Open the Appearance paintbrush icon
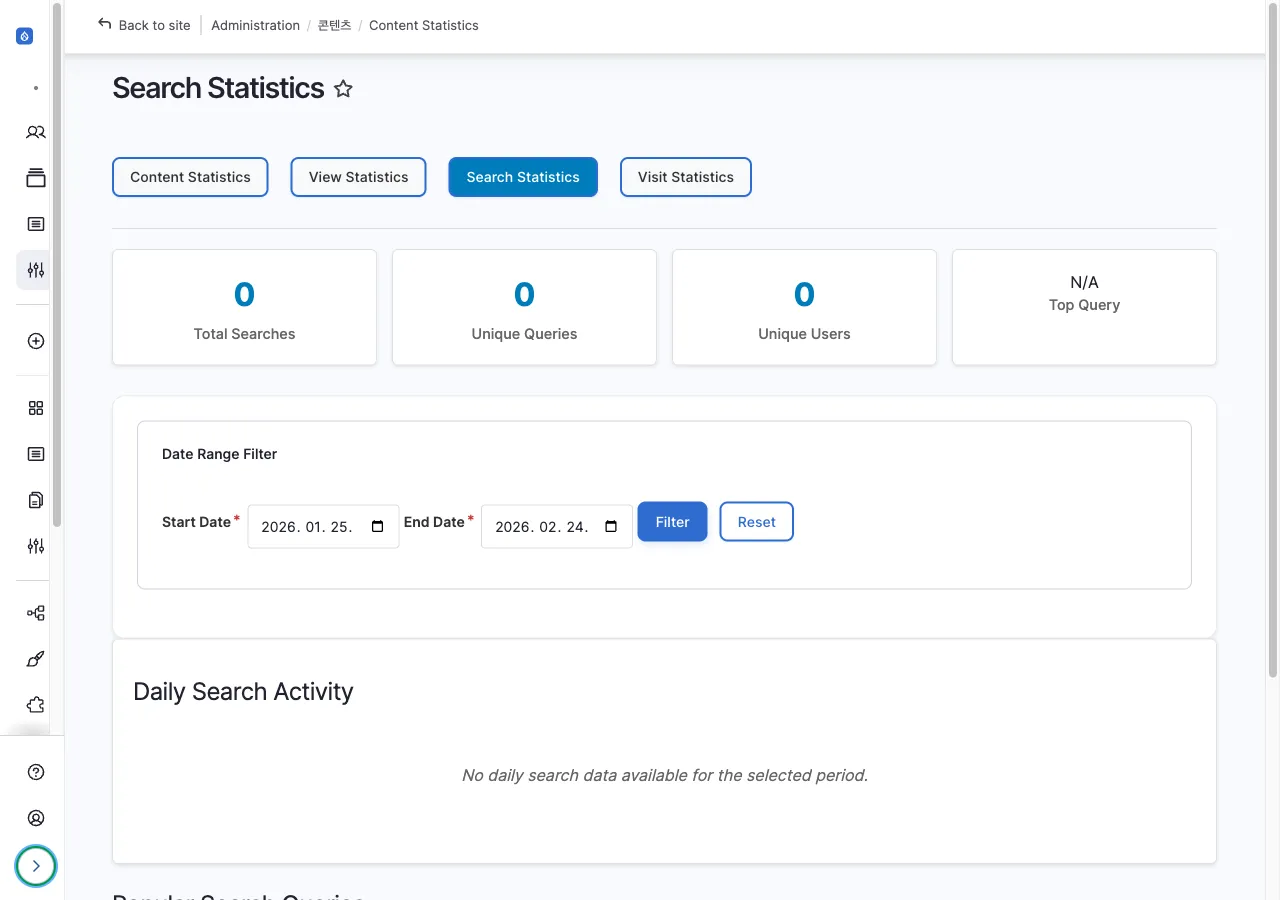The image size is (1280, 900). (x=35, y=659)
